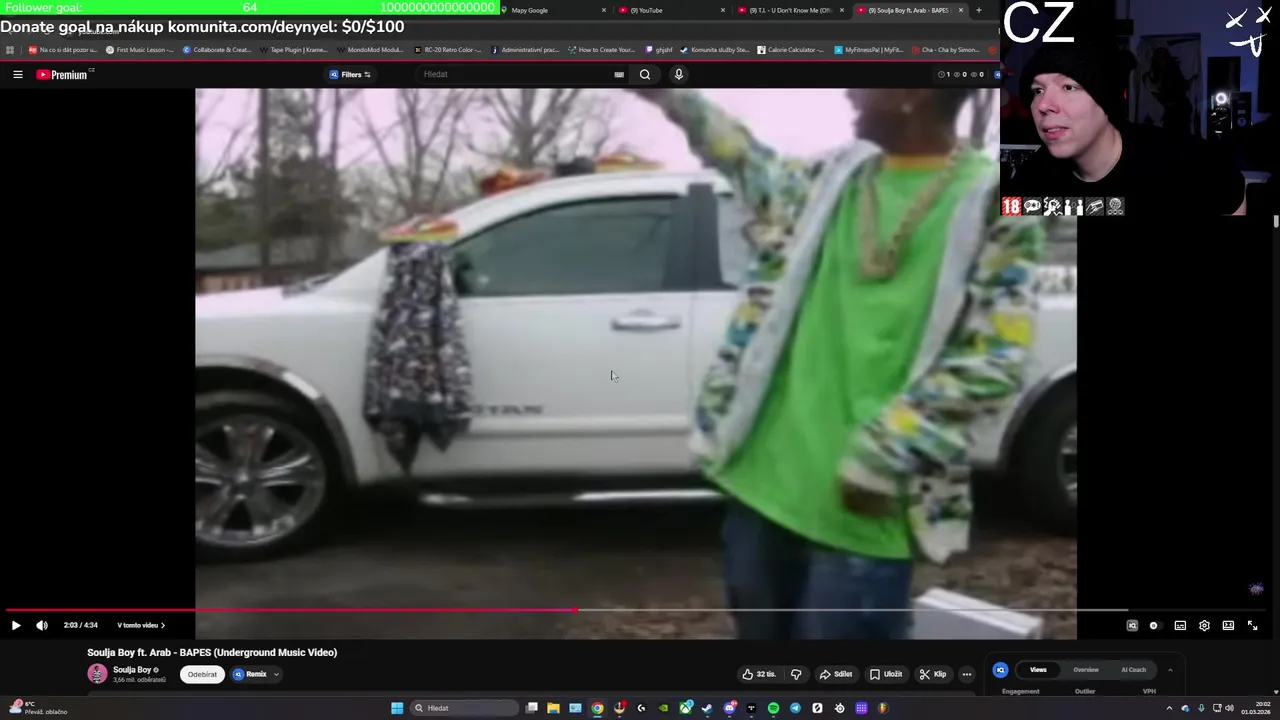Share the video via Sdílet
Screen dimensions: 1280x720
coord(836,674)
